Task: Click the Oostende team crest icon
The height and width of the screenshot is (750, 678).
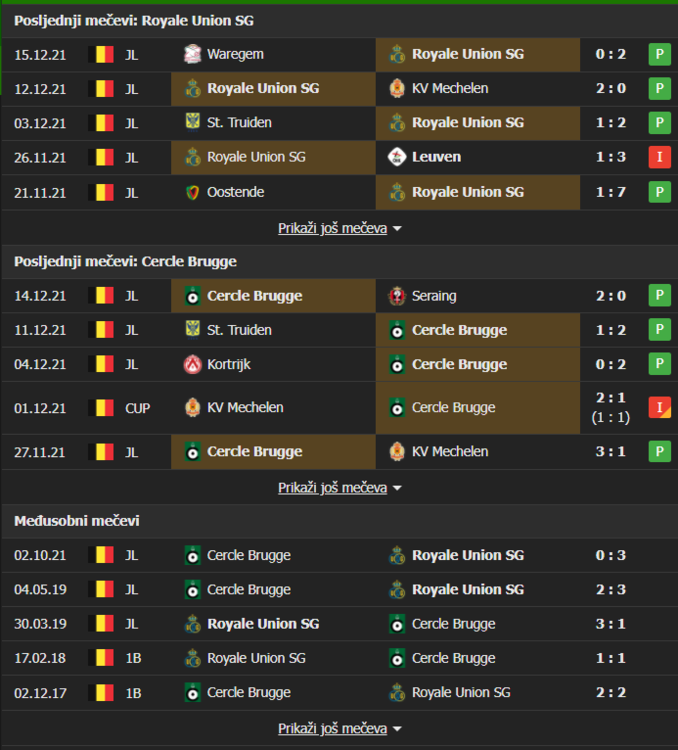Action: pyautogui.click(x=193, y=192)
